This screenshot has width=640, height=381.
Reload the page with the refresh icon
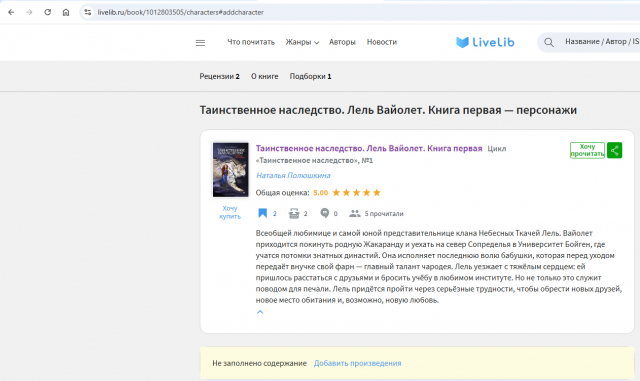pos(47,12)
